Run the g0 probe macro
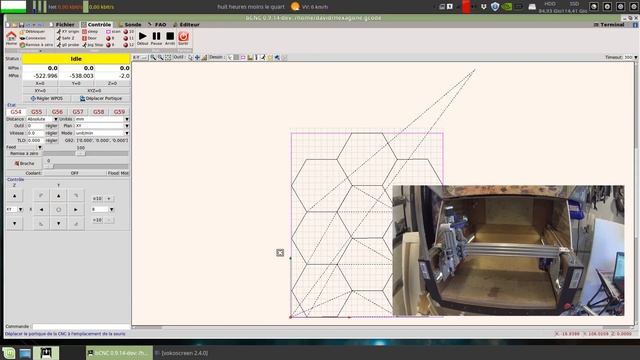 [68, 44]
